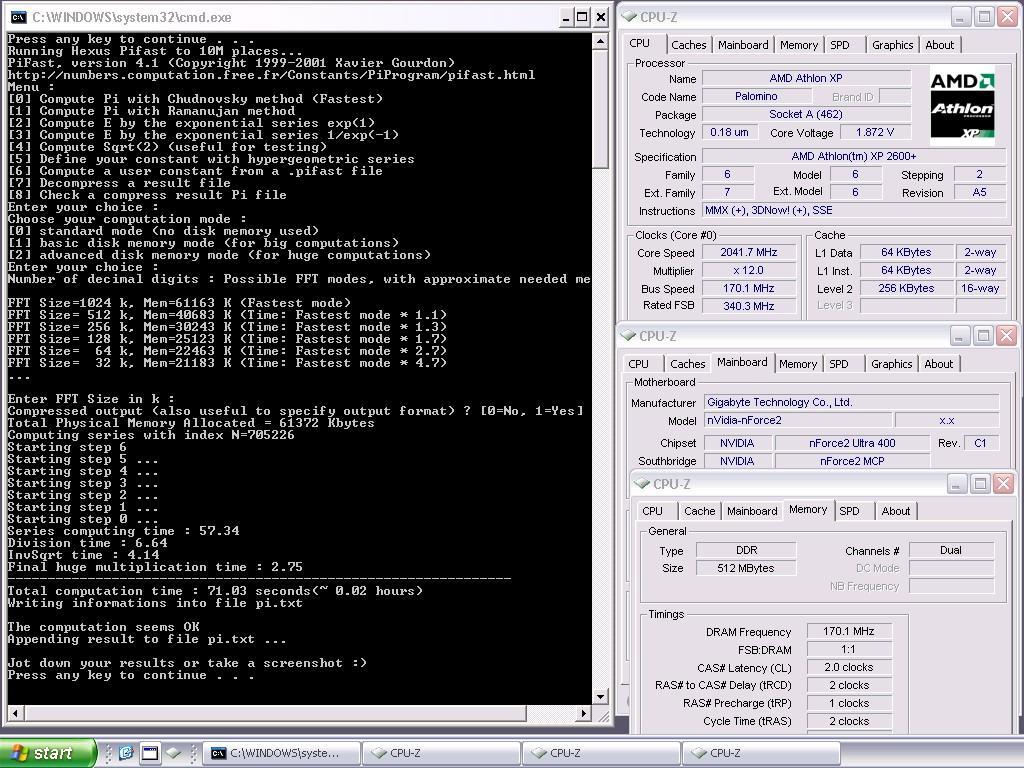Open Memory tab in top CPU-Z window

coord(799,45)
